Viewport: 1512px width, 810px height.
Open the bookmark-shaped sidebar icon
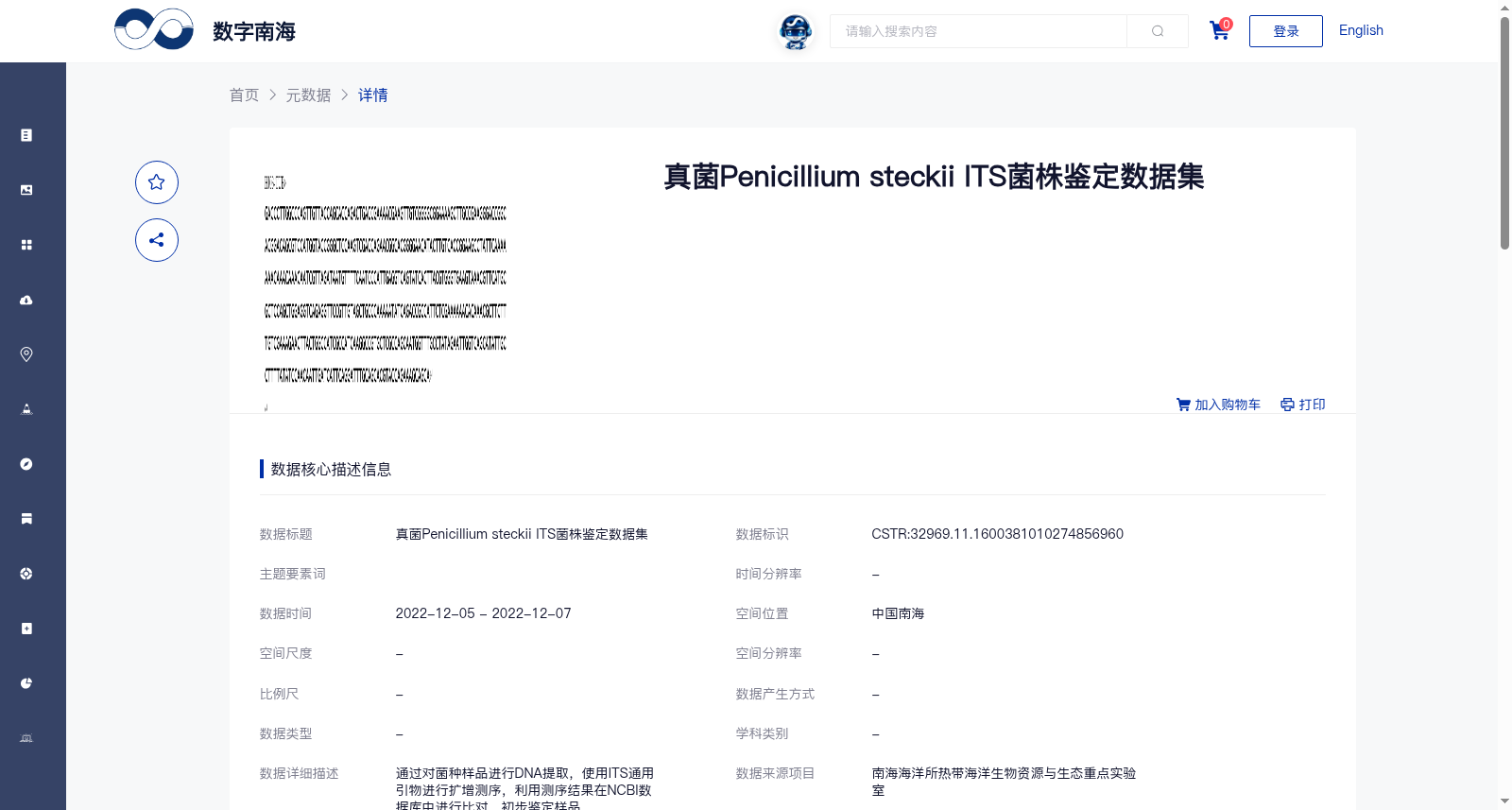(26, 519)
